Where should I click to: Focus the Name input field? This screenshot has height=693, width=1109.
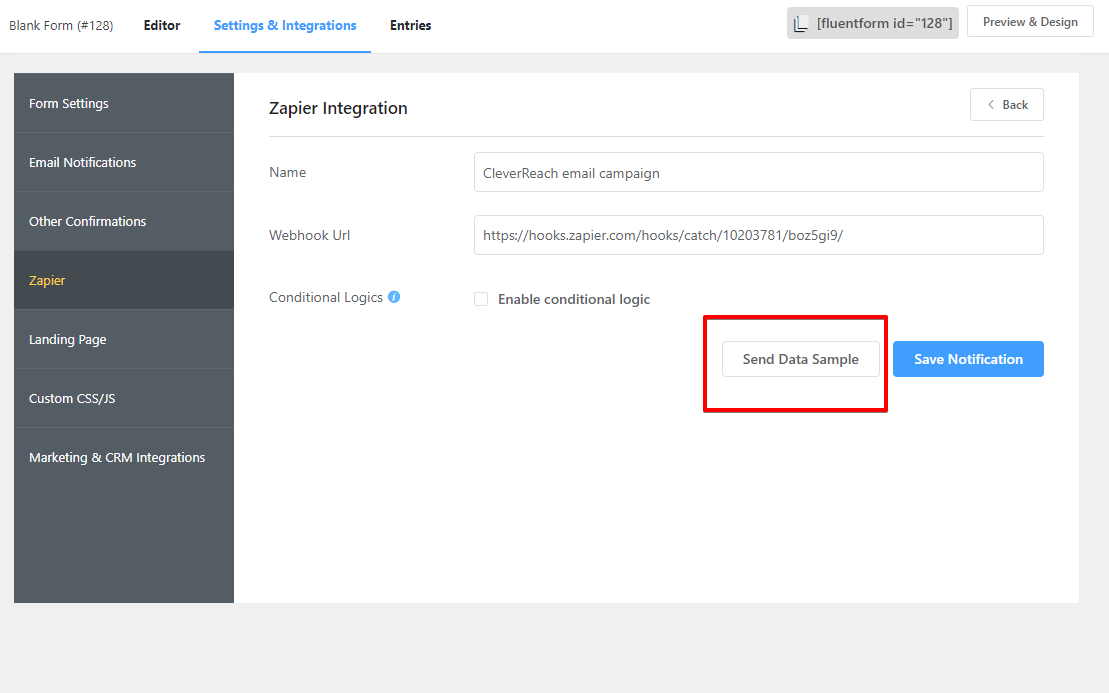[x=759, y=173]
